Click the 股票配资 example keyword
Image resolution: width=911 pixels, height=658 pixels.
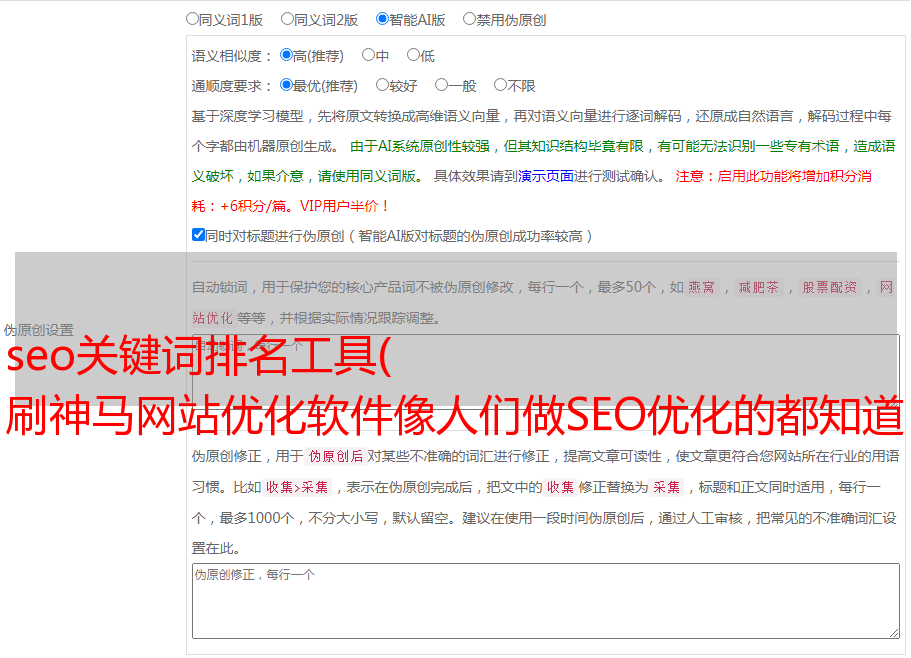point(830,287)
